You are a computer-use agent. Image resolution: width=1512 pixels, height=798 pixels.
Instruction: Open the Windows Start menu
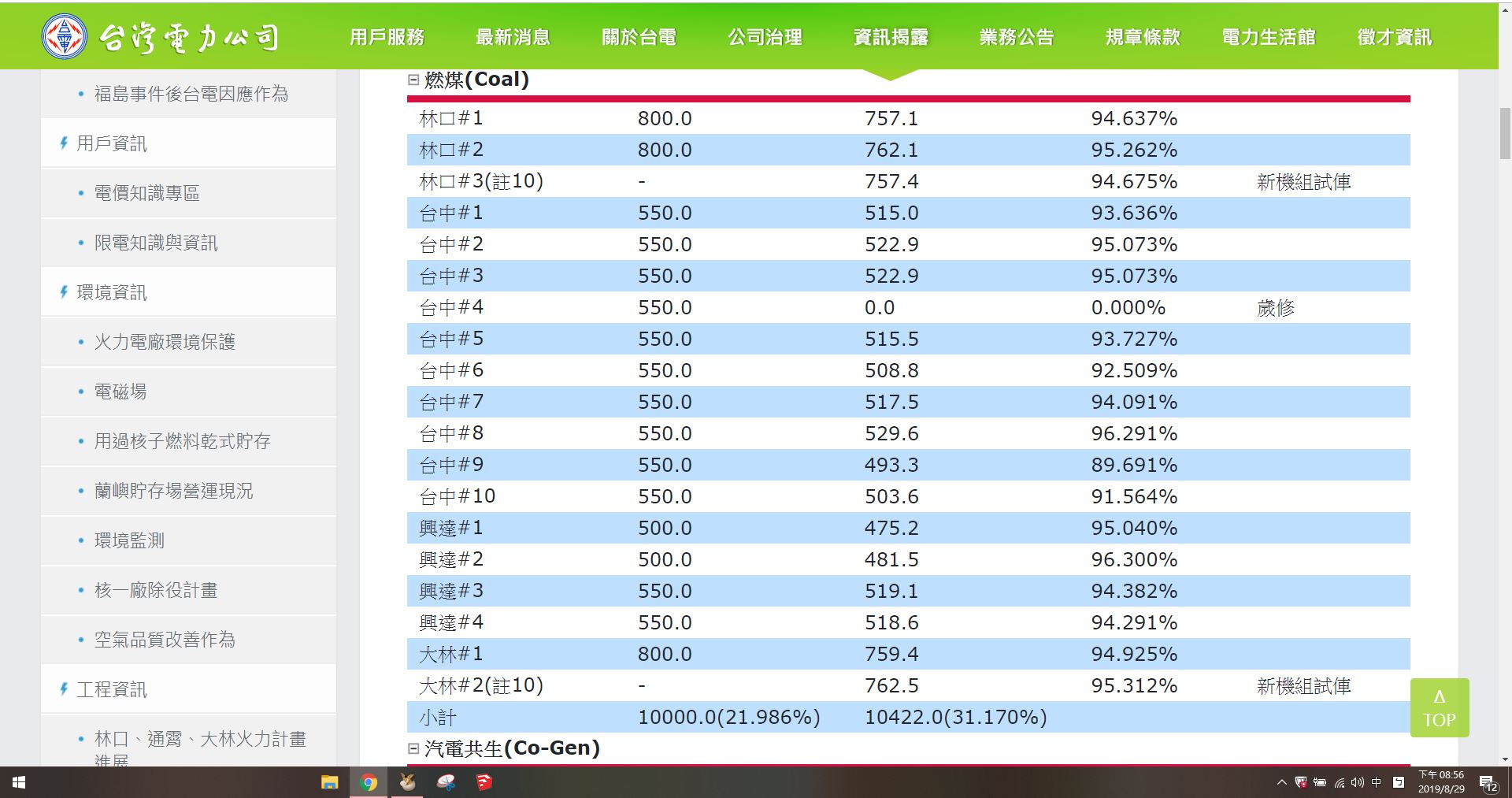[x=19, y=782]
